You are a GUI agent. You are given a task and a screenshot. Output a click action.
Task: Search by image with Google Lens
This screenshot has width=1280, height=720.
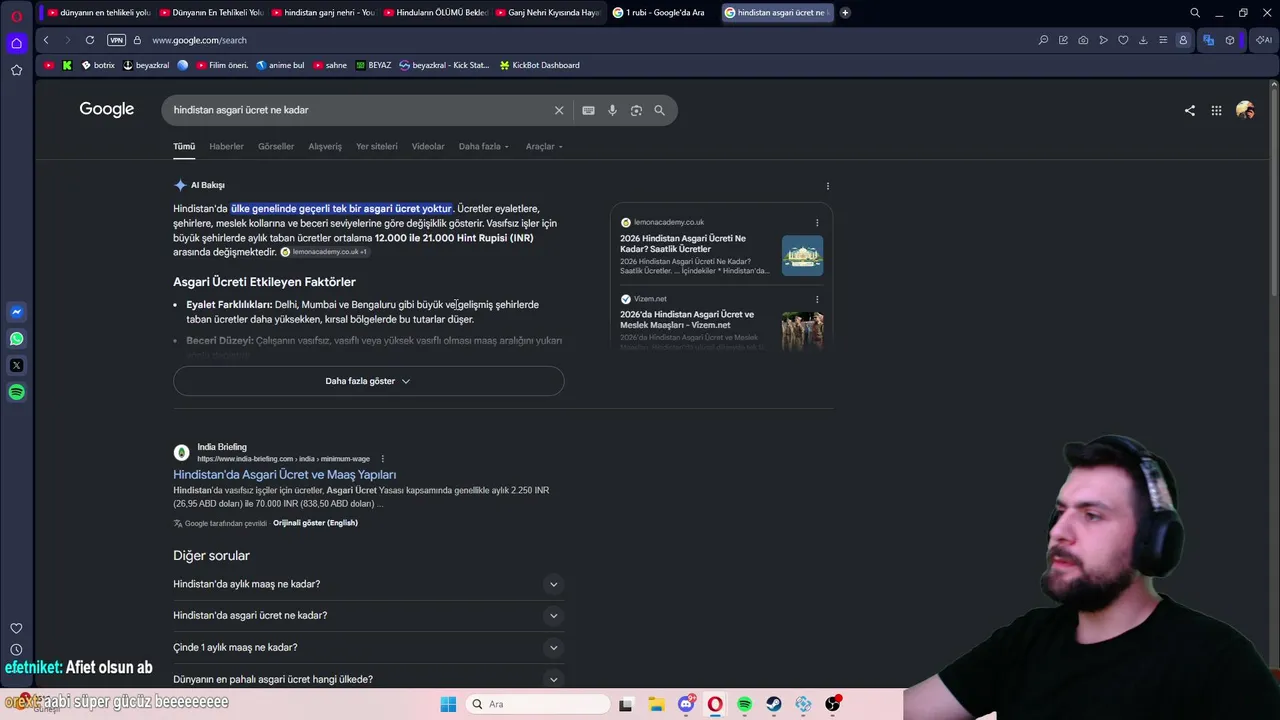coord(636,110)
